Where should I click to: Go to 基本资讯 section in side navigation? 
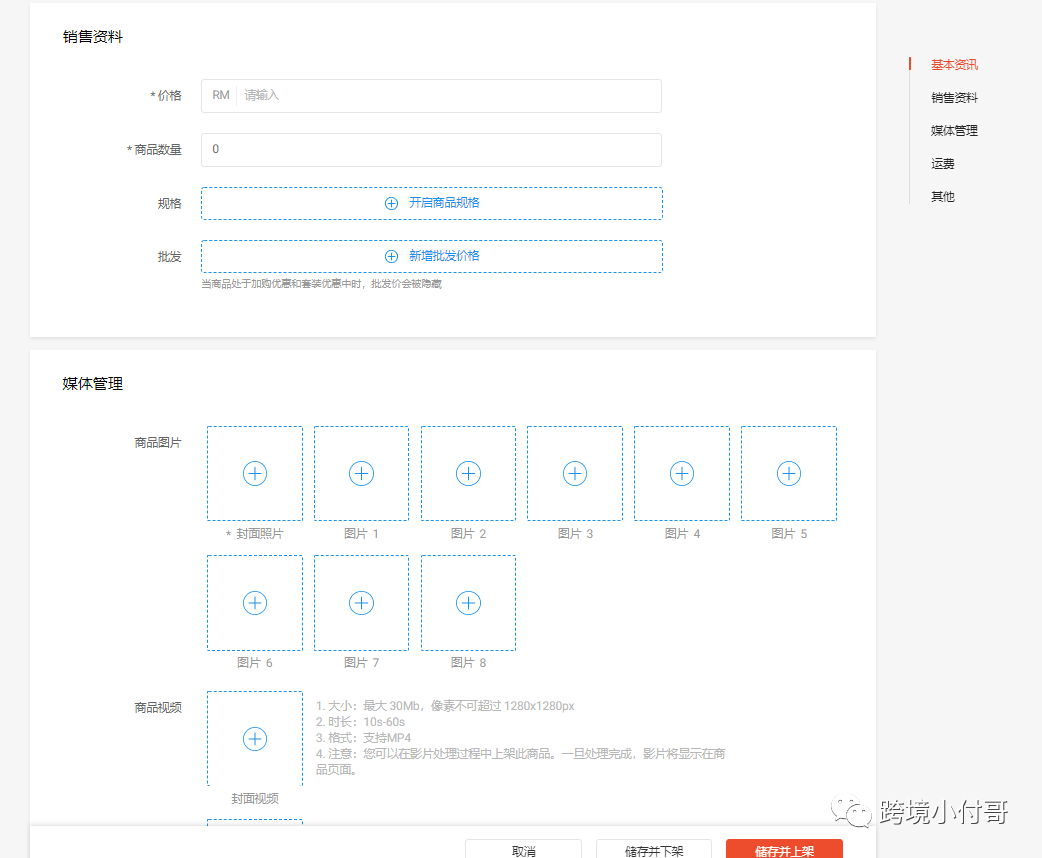tap(954, 64)
